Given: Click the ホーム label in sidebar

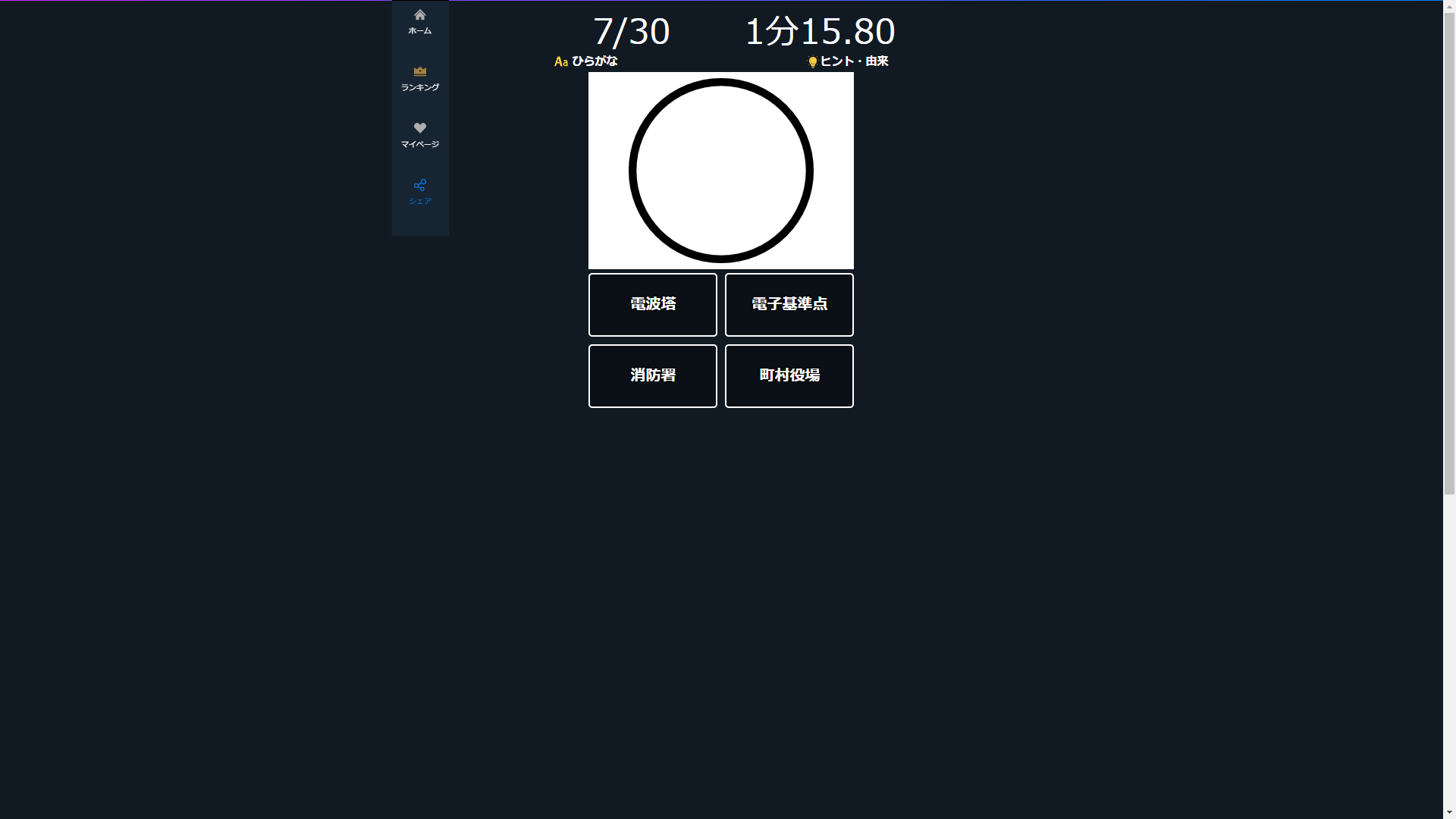Looking at the screenshot, I should [419, 31].
